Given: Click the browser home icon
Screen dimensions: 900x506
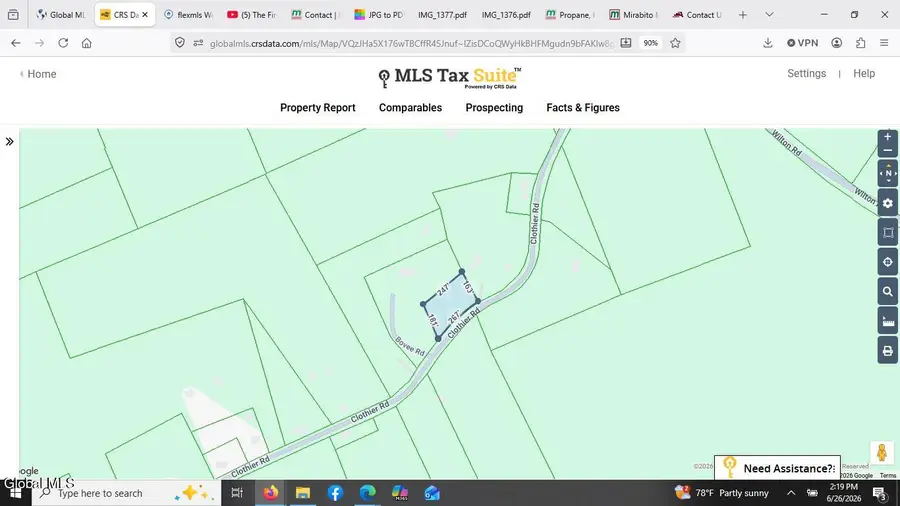Looking at the screenshot, I should tap(87, 43).
